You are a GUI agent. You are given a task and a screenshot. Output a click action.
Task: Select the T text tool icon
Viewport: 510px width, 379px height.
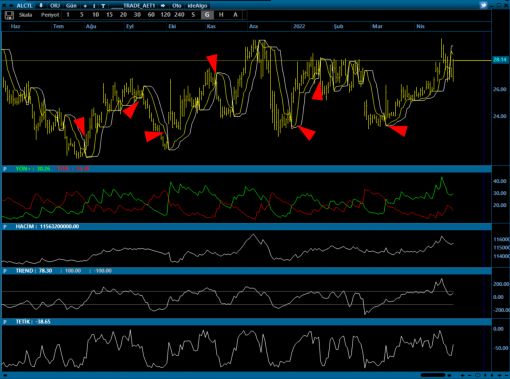coord(103,6)
